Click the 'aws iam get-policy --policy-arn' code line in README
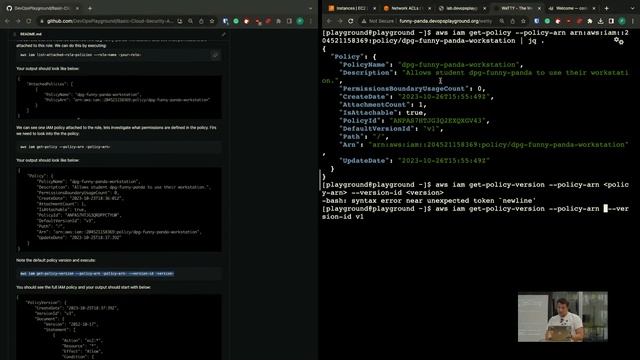This screenshot has height=360, width=640. coord(65,147)
